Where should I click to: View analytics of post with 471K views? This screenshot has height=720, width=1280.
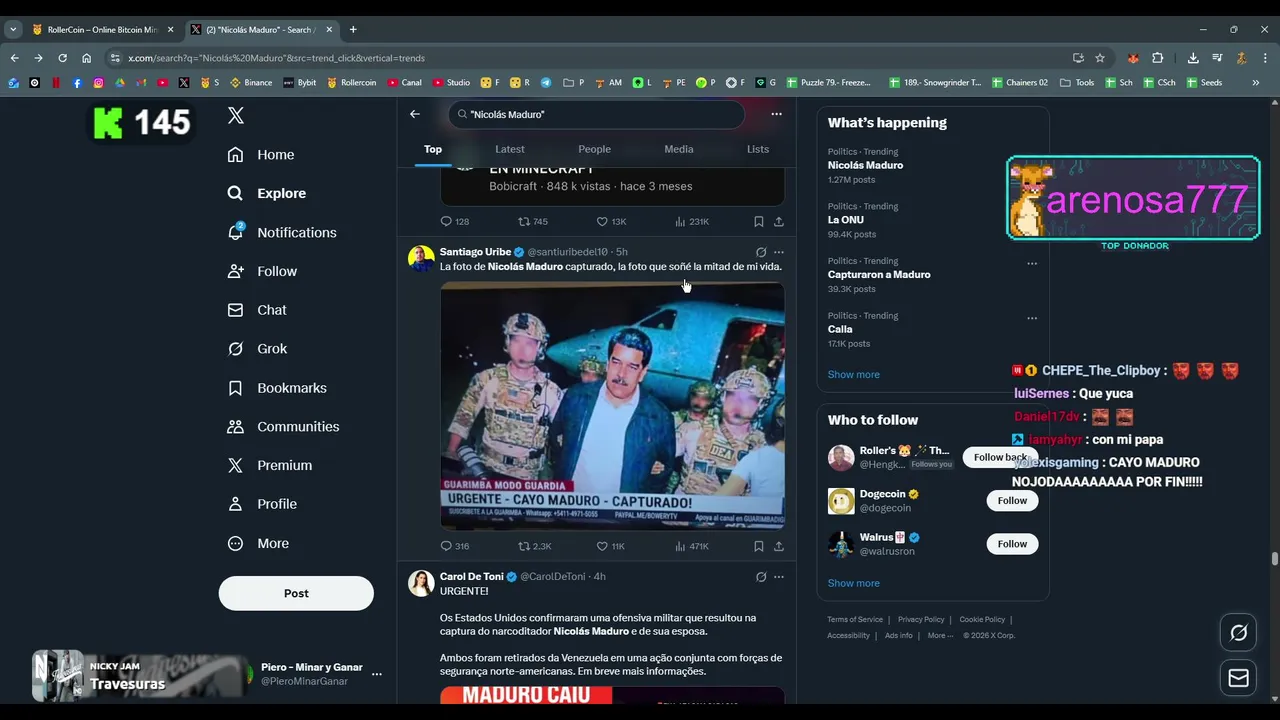[692, 546]
